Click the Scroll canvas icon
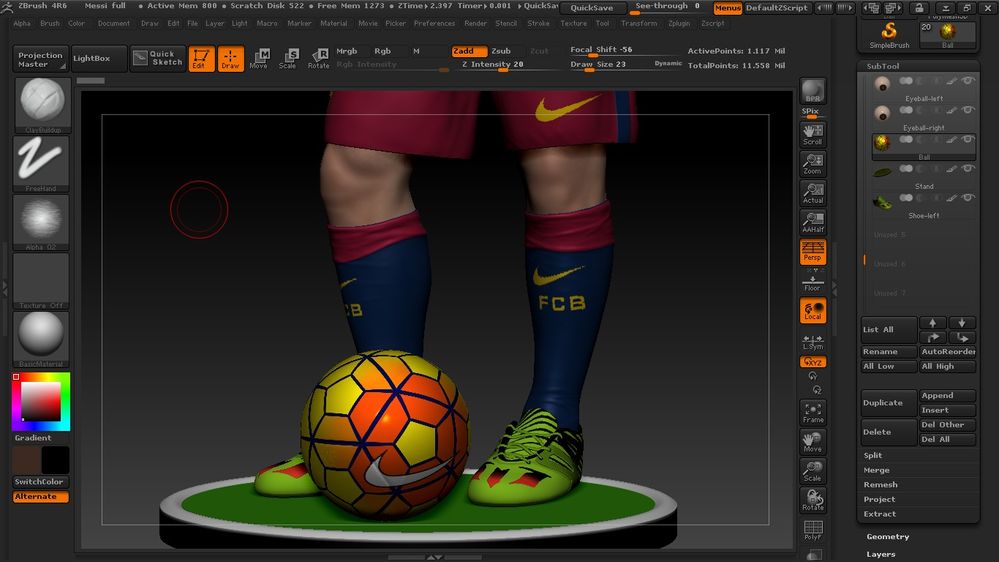 (x=813, y=134)
